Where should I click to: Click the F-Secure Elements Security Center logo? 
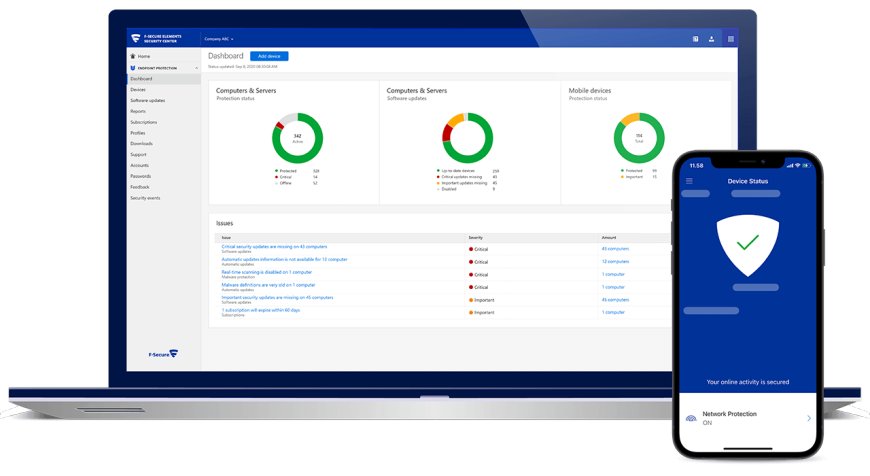[156, 38]
